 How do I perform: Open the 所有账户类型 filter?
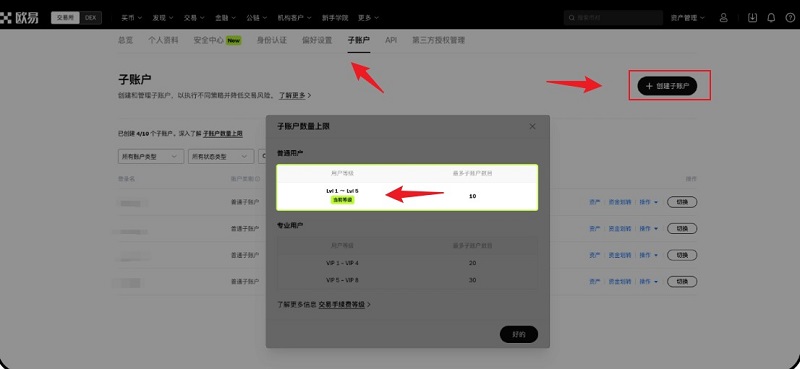click(x=151, y=157)
